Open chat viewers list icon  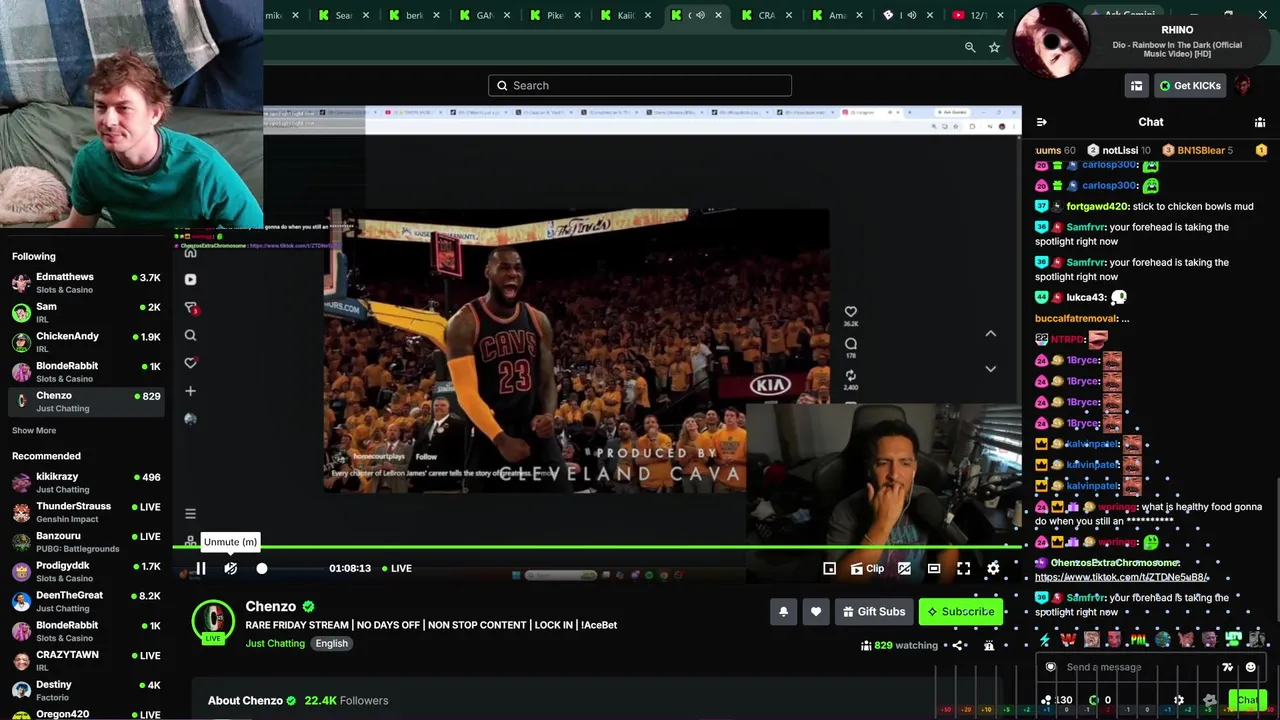[x=1260, y=122]
